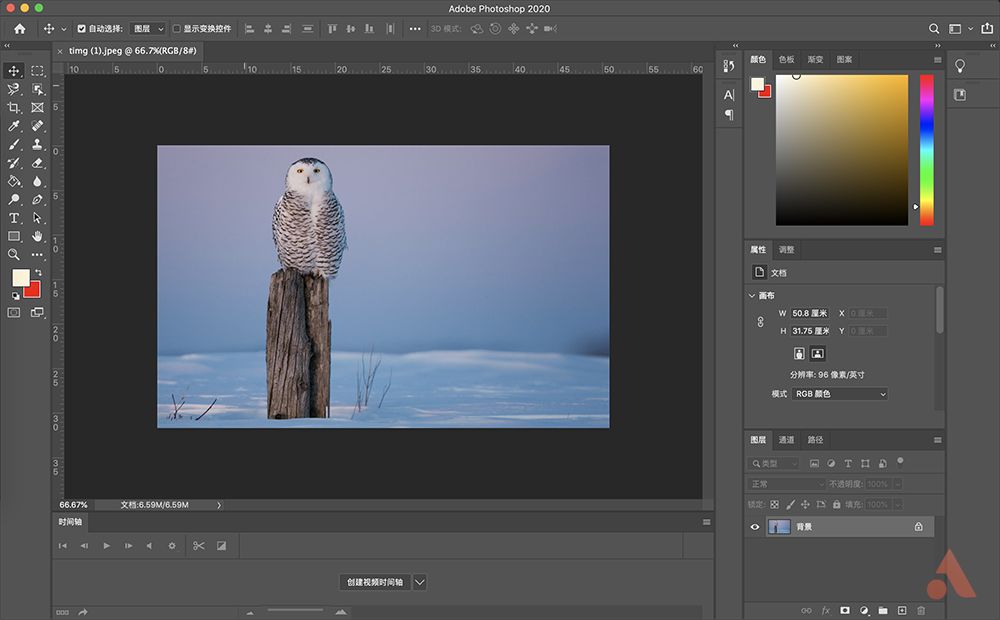Switch to the 通道 tab

(787, 440)
